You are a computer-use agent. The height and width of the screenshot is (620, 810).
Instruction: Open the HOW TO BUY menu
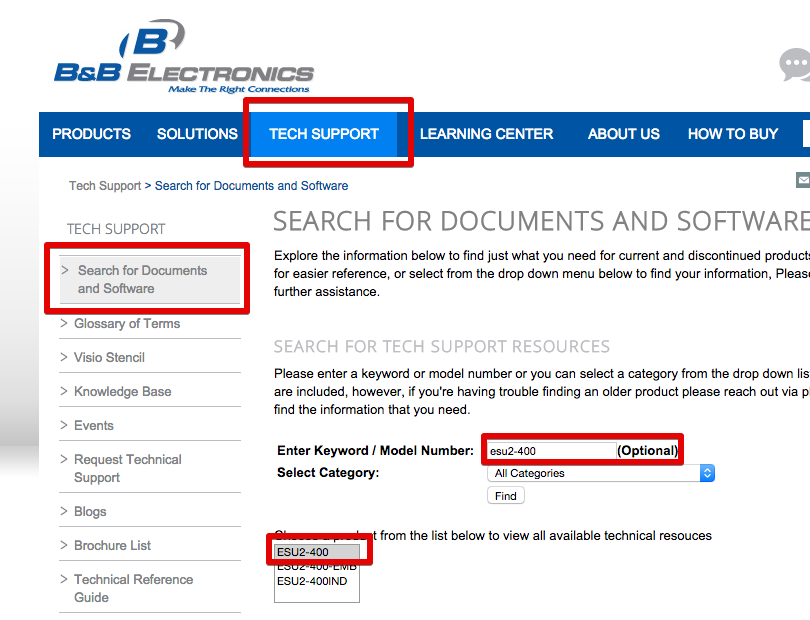pos(733,134)
